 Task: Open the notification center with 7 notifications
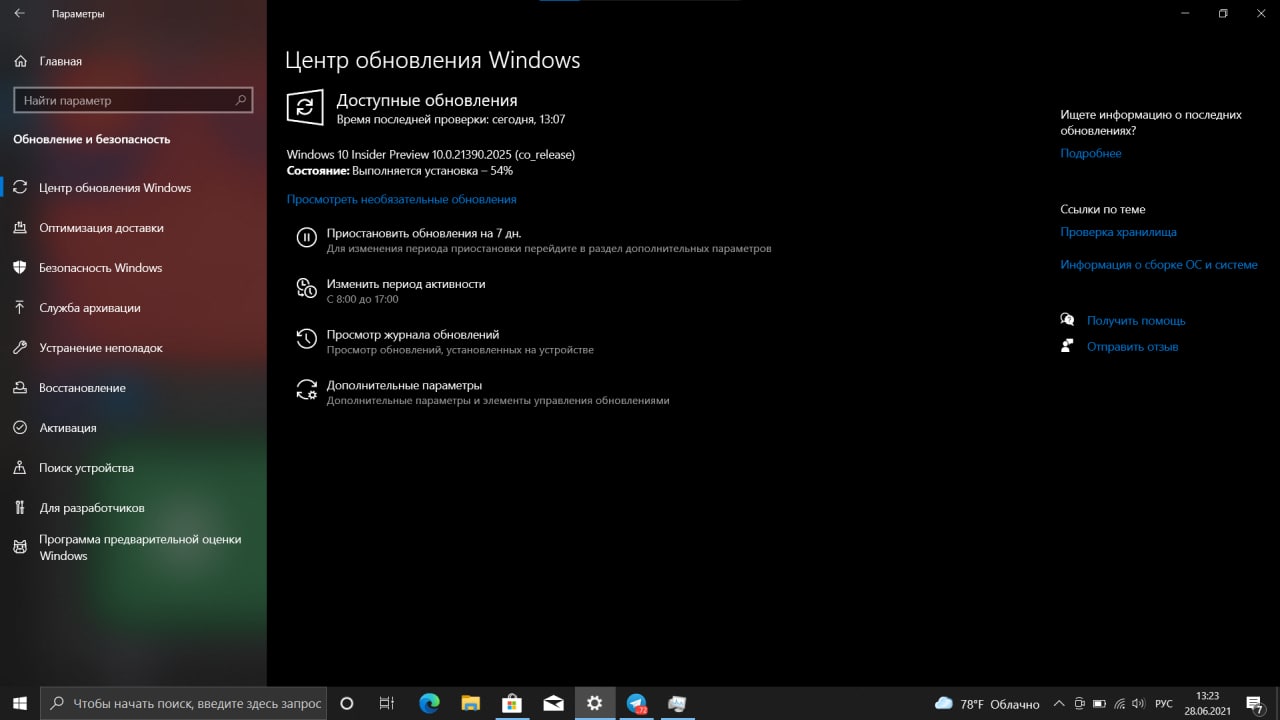point(1254,704)
